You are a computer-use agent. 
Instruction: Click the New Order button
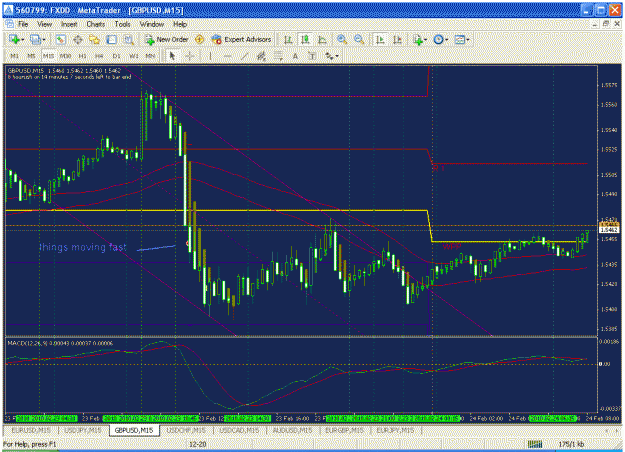pos(166,39)
